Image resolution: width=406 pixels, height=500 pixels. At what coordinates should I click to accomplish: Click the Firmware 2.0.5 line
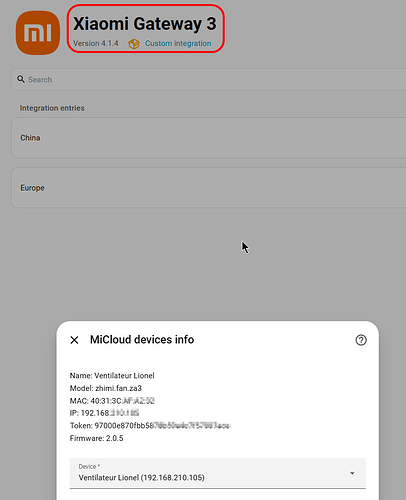pos(96,438)
